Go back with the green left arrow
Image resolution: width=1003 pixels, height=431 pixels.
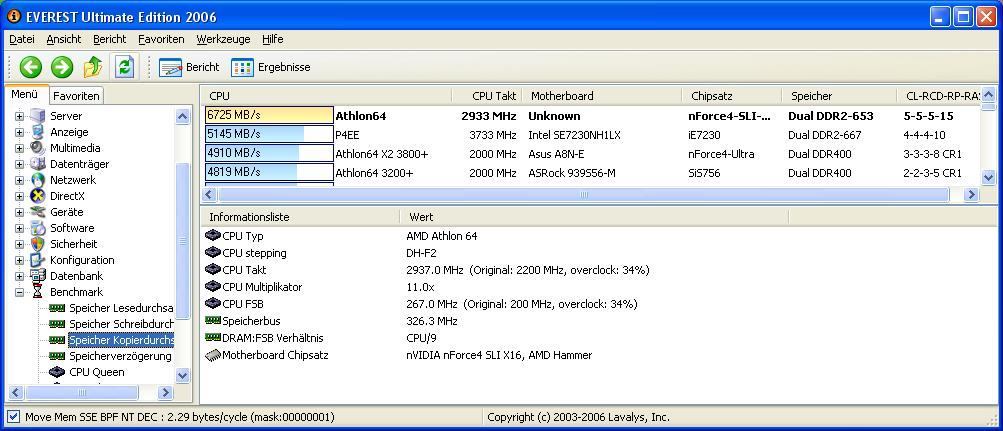[x=30, y=67]
